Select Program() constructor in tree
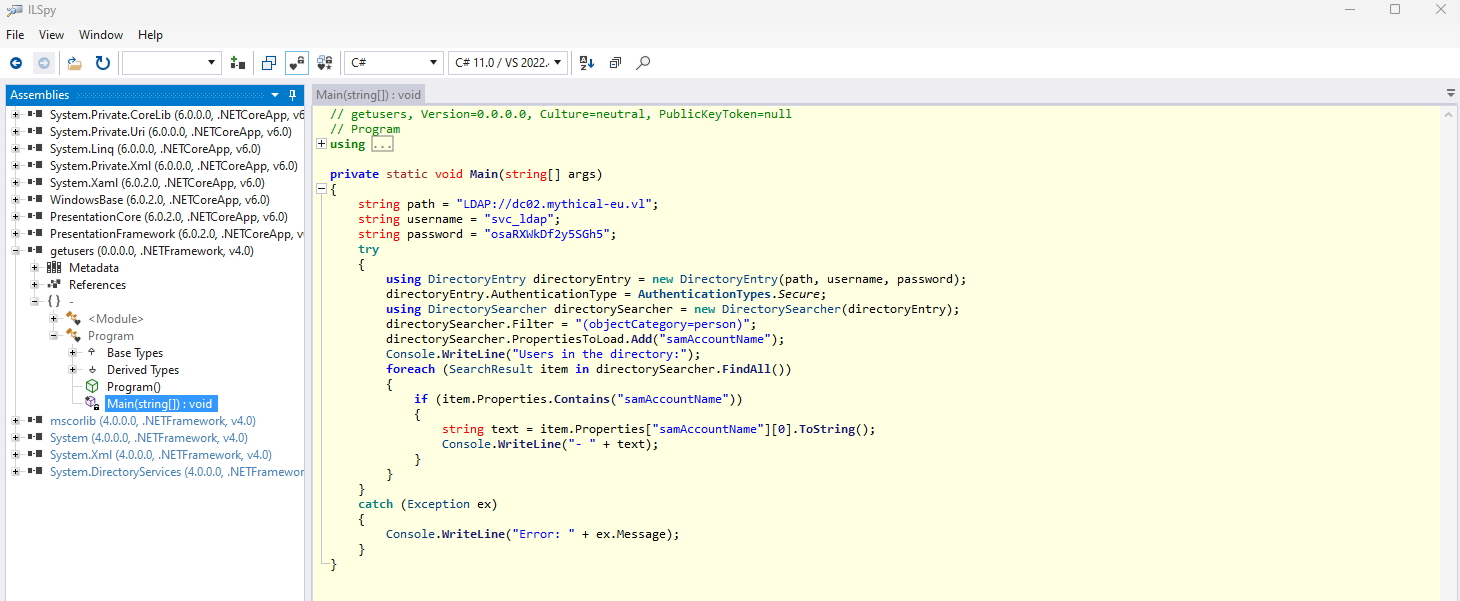1460x601 pixels. pos(134,387)
